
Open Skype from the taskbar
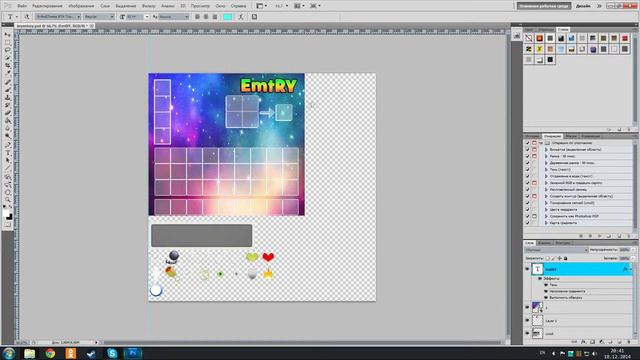[x=112, y=353]
